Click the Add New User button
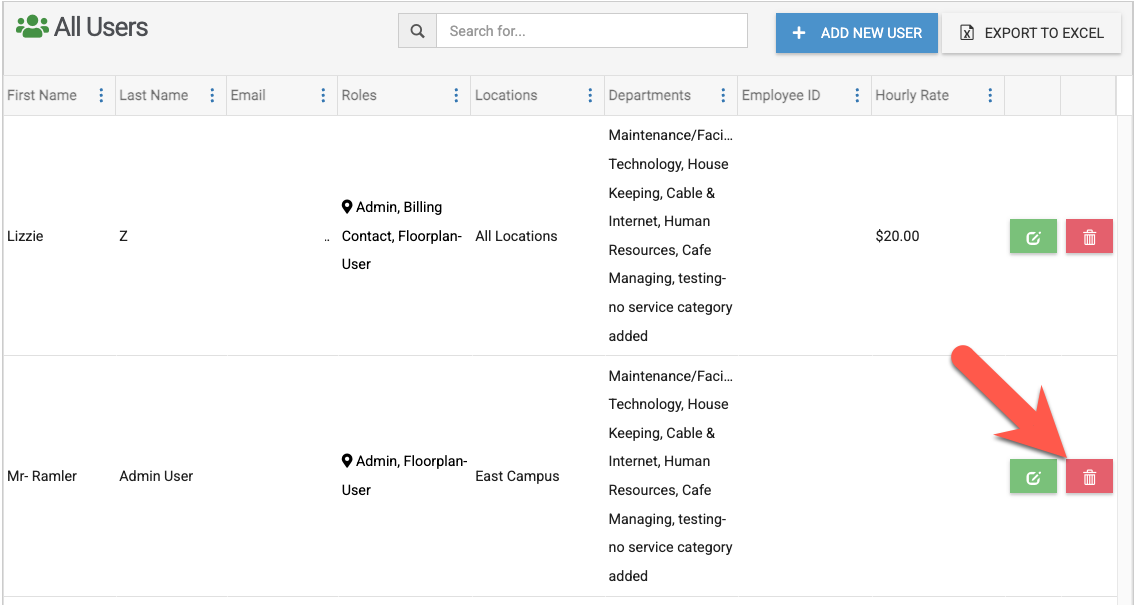Viewport: 1146px width, 605px height. [x=856, y=33]
